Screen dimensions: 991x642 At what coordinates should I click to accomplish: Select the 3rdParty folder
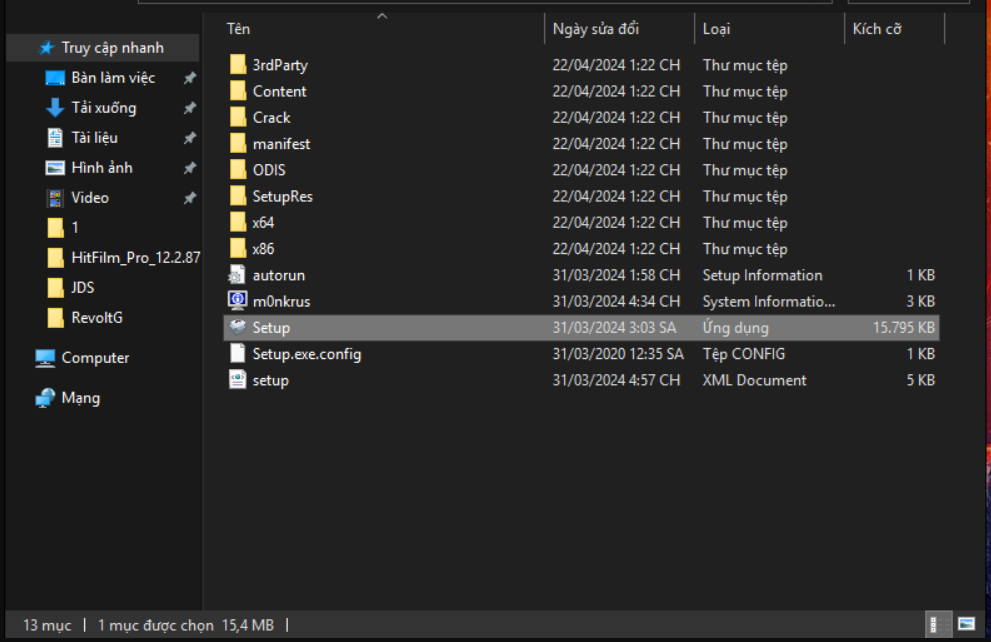279,65
